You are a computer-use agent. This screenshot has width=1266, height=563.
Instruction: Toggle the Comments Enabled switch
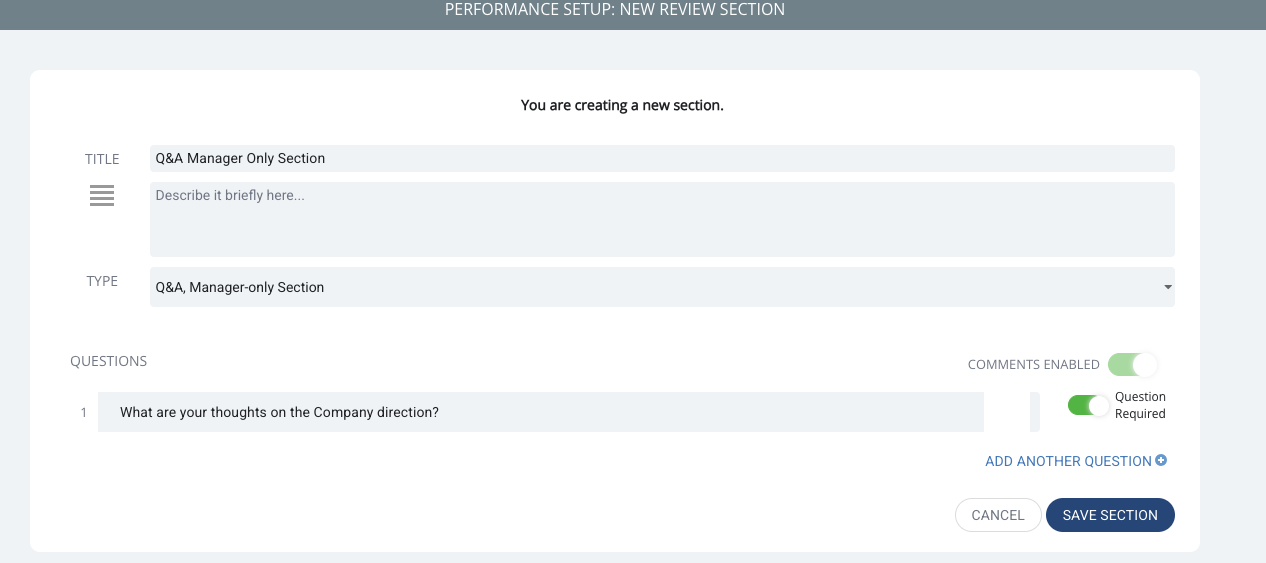click(x=1132, y=364)
